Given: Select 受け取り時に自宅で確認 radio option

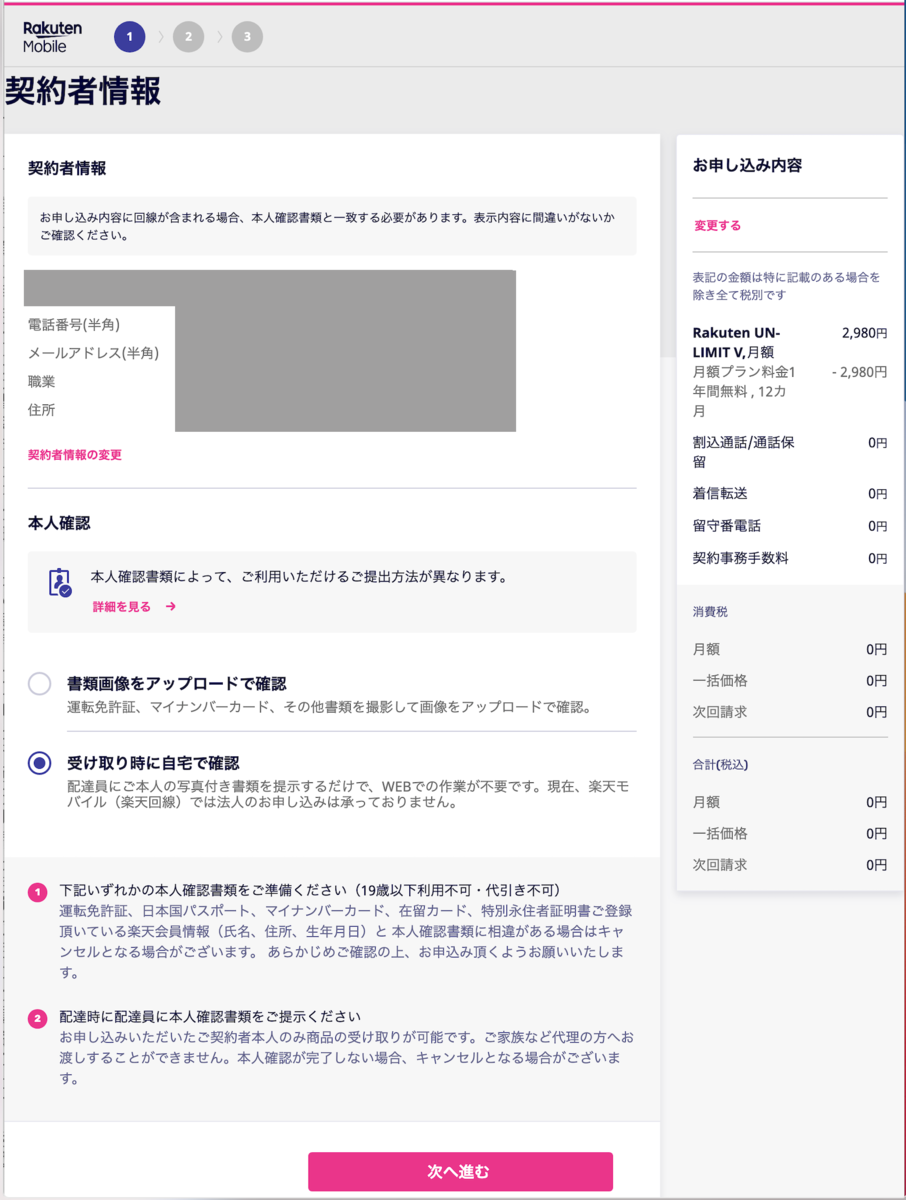Looking at the screenshot, I should click(x=39, y=763).
